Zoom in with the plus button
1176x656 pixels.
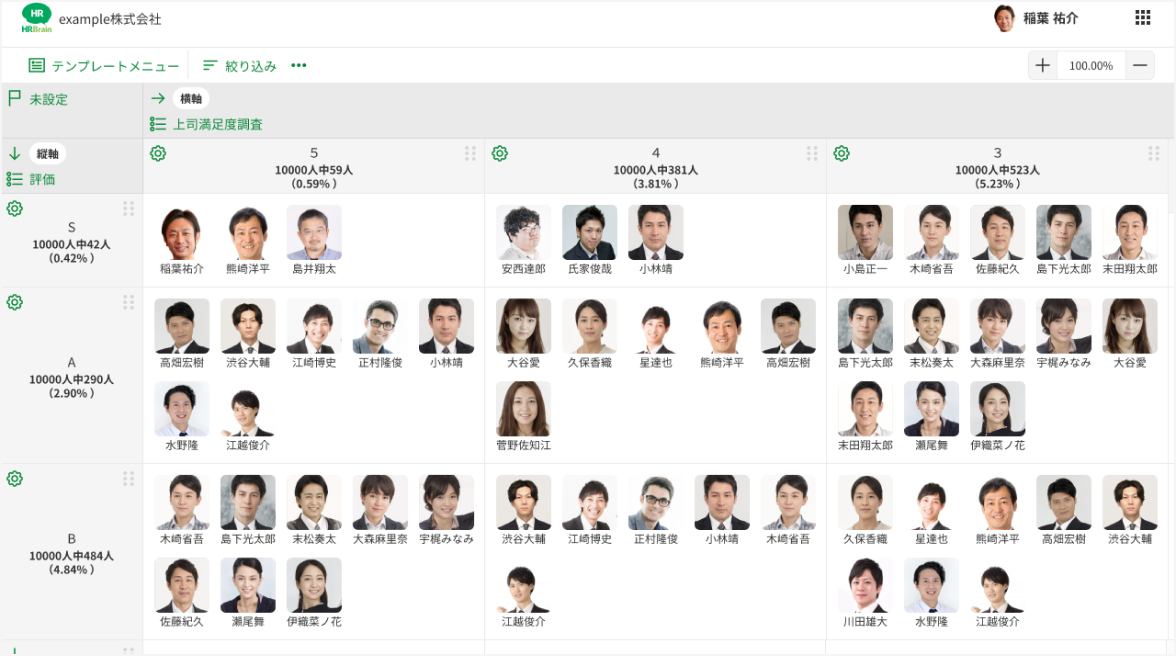click(1042, 66)
